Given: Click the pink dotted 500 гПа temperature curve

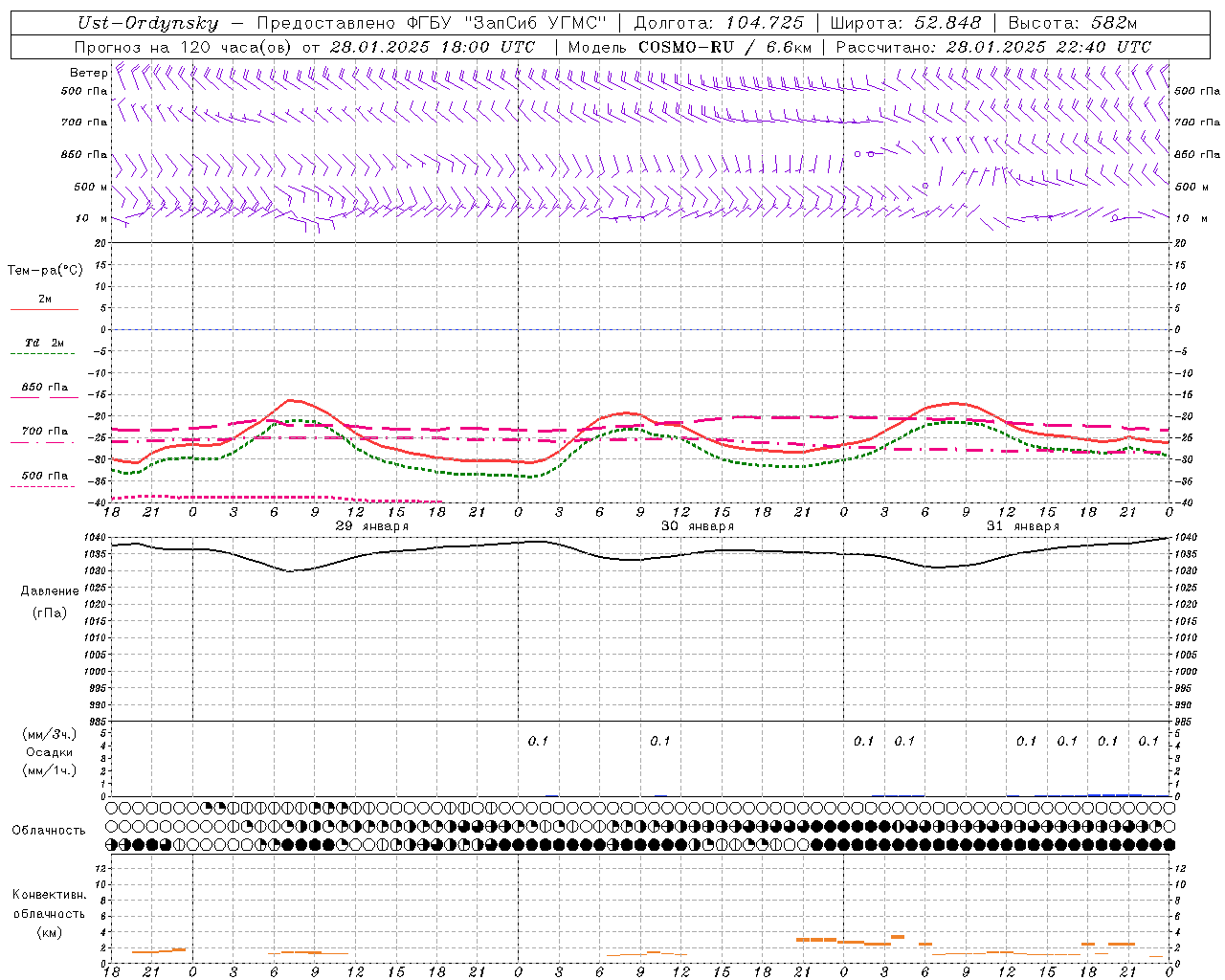Looking at the screenshot, I should click(x=278, y=498).
